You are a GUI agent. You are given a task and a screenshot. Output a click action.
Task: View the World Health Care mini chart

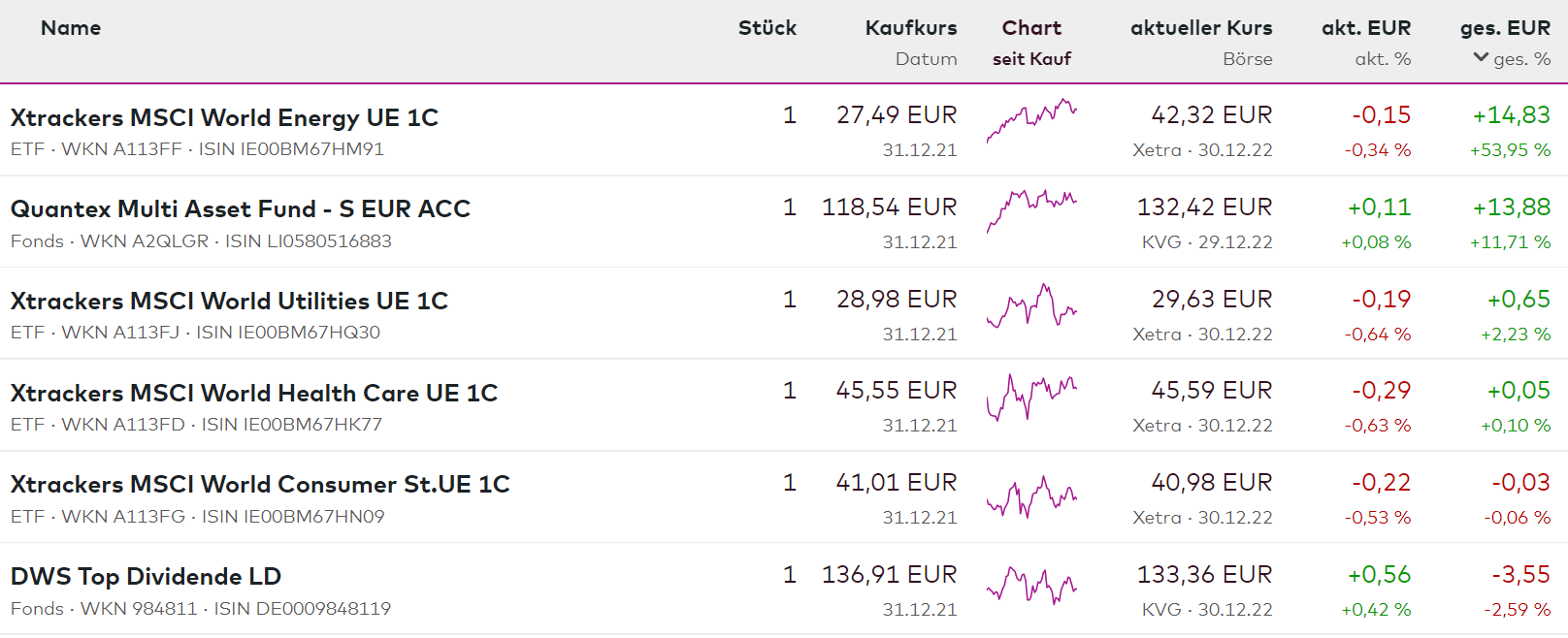(x=1031, y=396)
